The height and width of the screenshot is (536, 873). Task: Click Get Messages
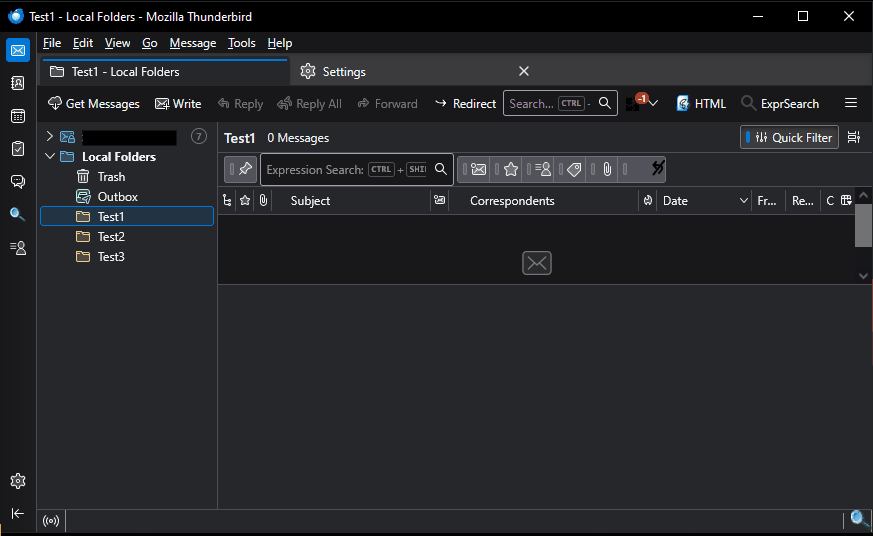(94, 104)
